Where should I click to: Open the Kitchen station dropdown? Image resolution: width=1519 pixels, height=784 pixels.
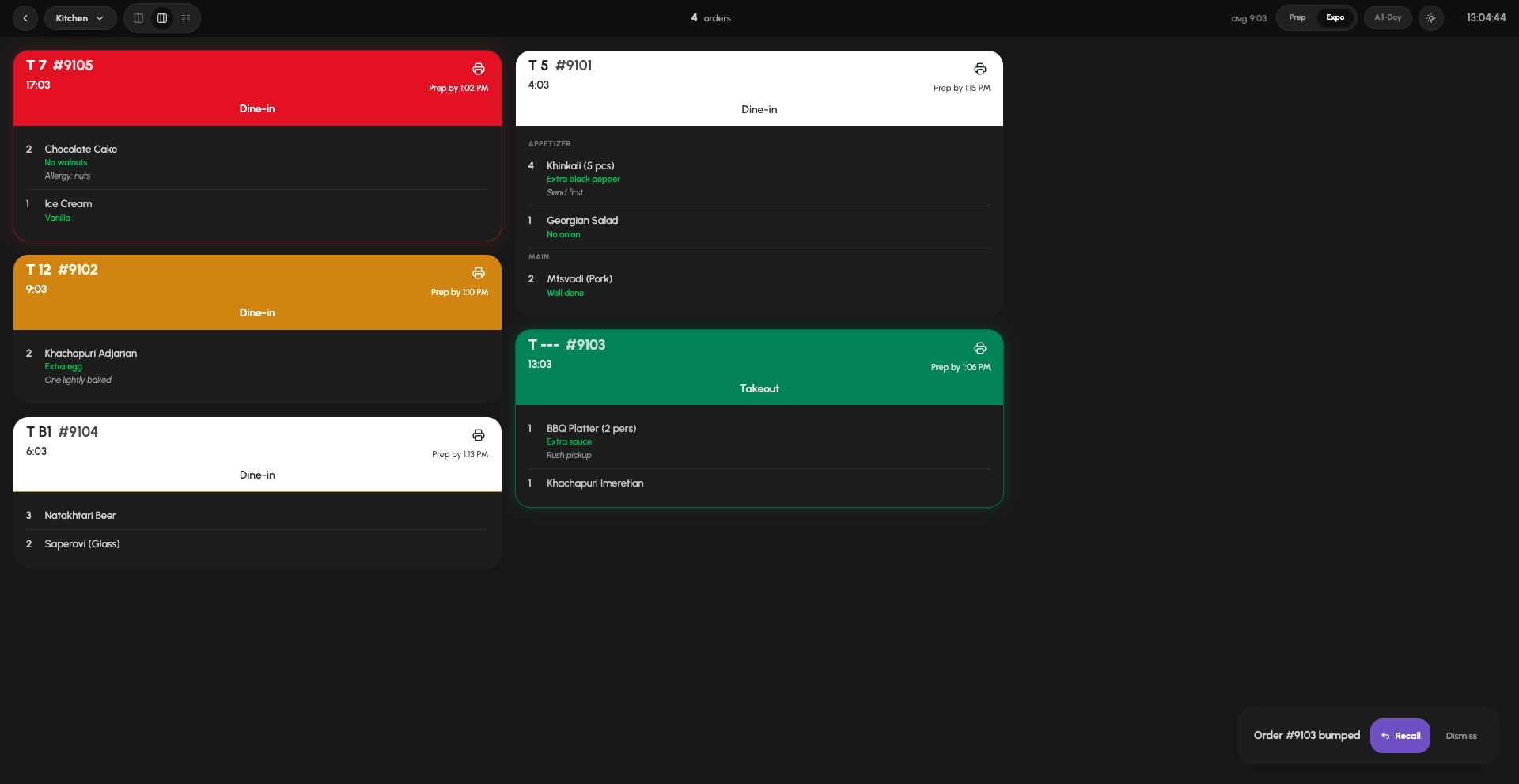[80, 18]
